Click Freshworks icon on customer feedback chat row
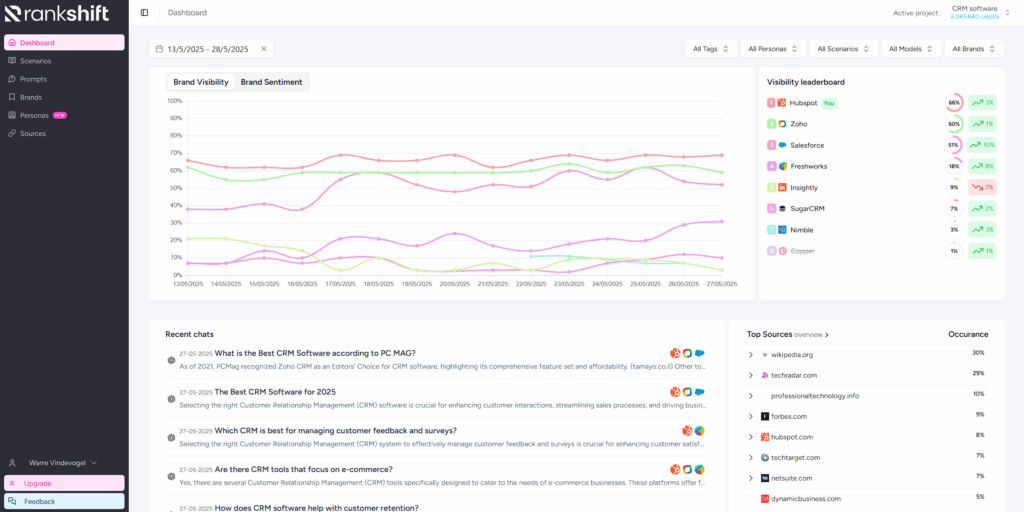 point(699,430)
